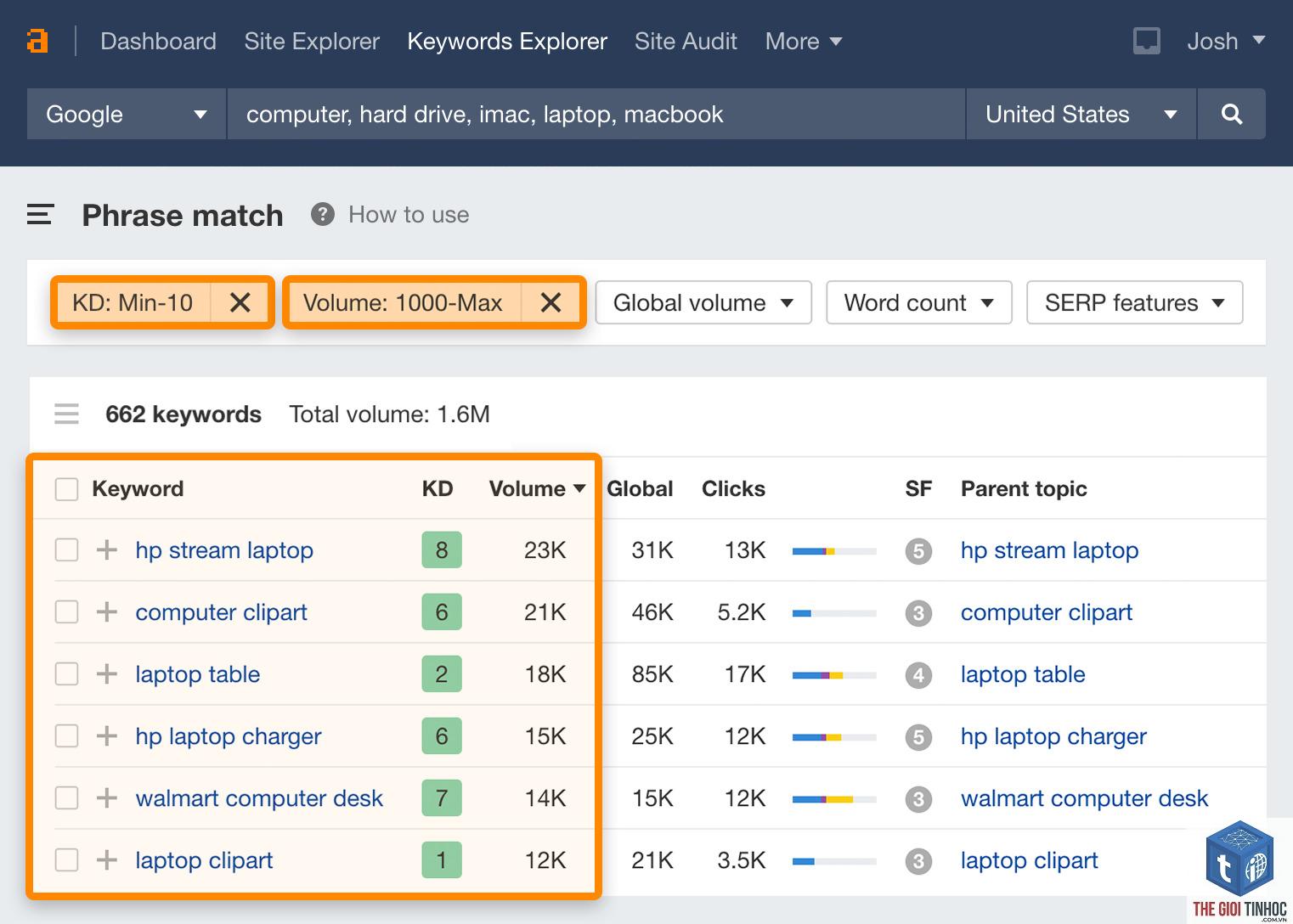Open the laptop table parent topic link
Viewport: 1293px width, 924px height.
1023,673
